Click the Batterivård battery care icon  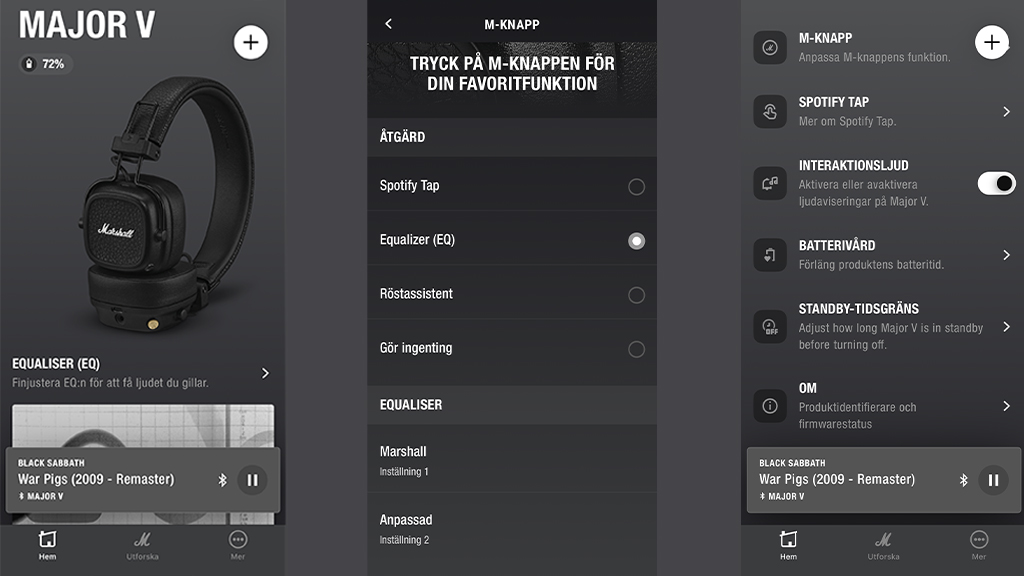(770, 255)
